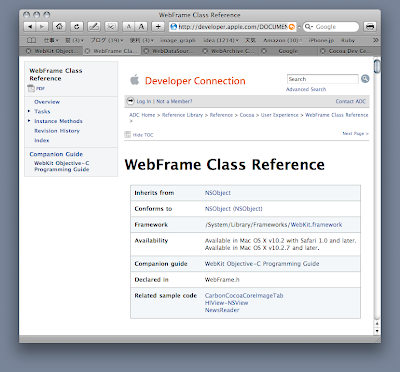Screen dimensions: 400x372
Task: Open the 便利 (3) bookmarks folder
Action: [x=142, y=40]
